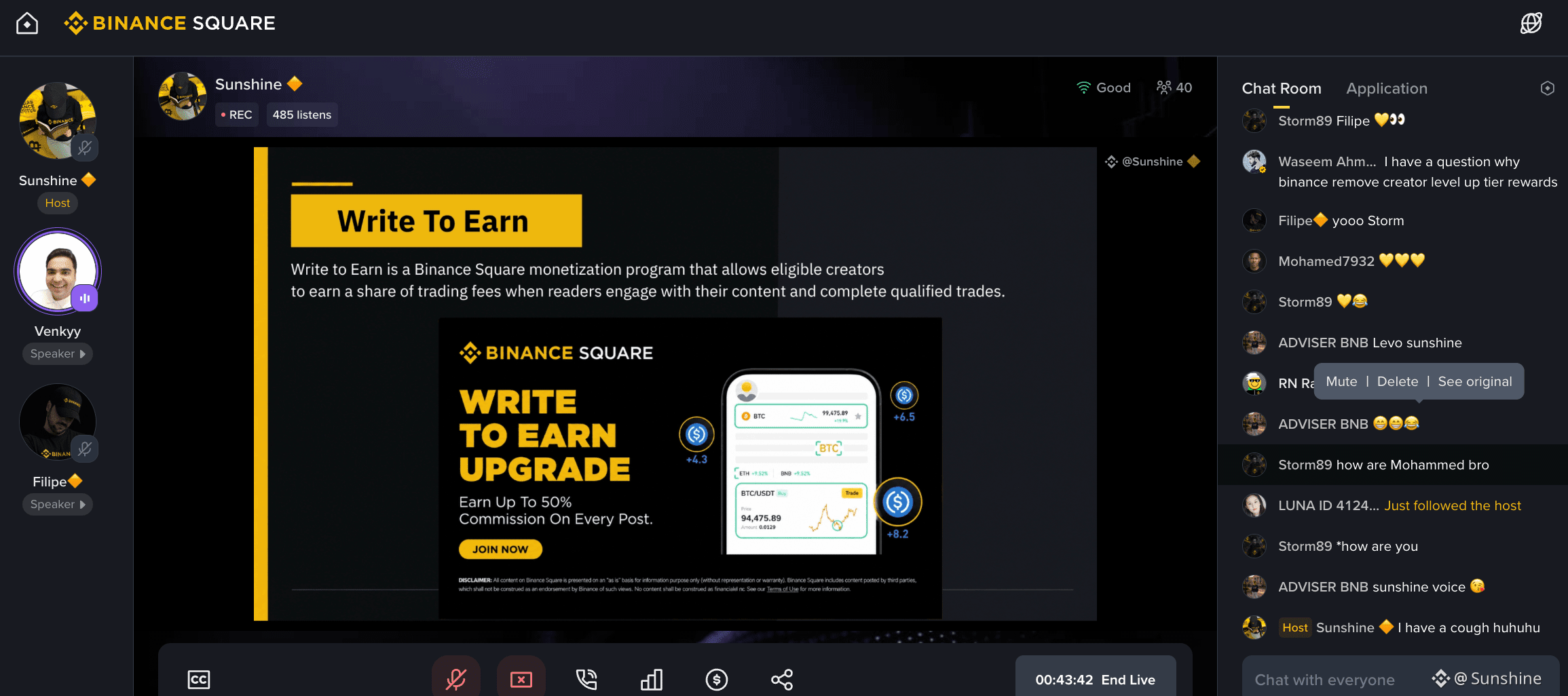Click the Host label under Sunshine

pyautogui.click(x=58, y=203)
